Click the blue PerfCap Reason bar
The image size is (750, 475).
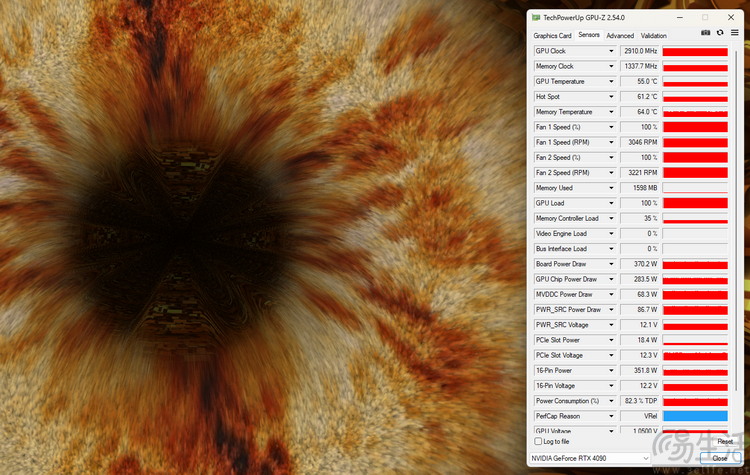(x=694, y=416)
